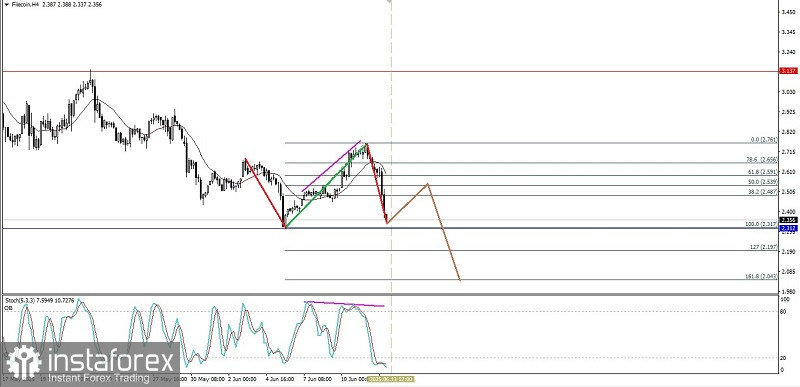Select the highlighted 2025.06.13 12:00 date label
The image size is (800, 387).
click(391, 379)
